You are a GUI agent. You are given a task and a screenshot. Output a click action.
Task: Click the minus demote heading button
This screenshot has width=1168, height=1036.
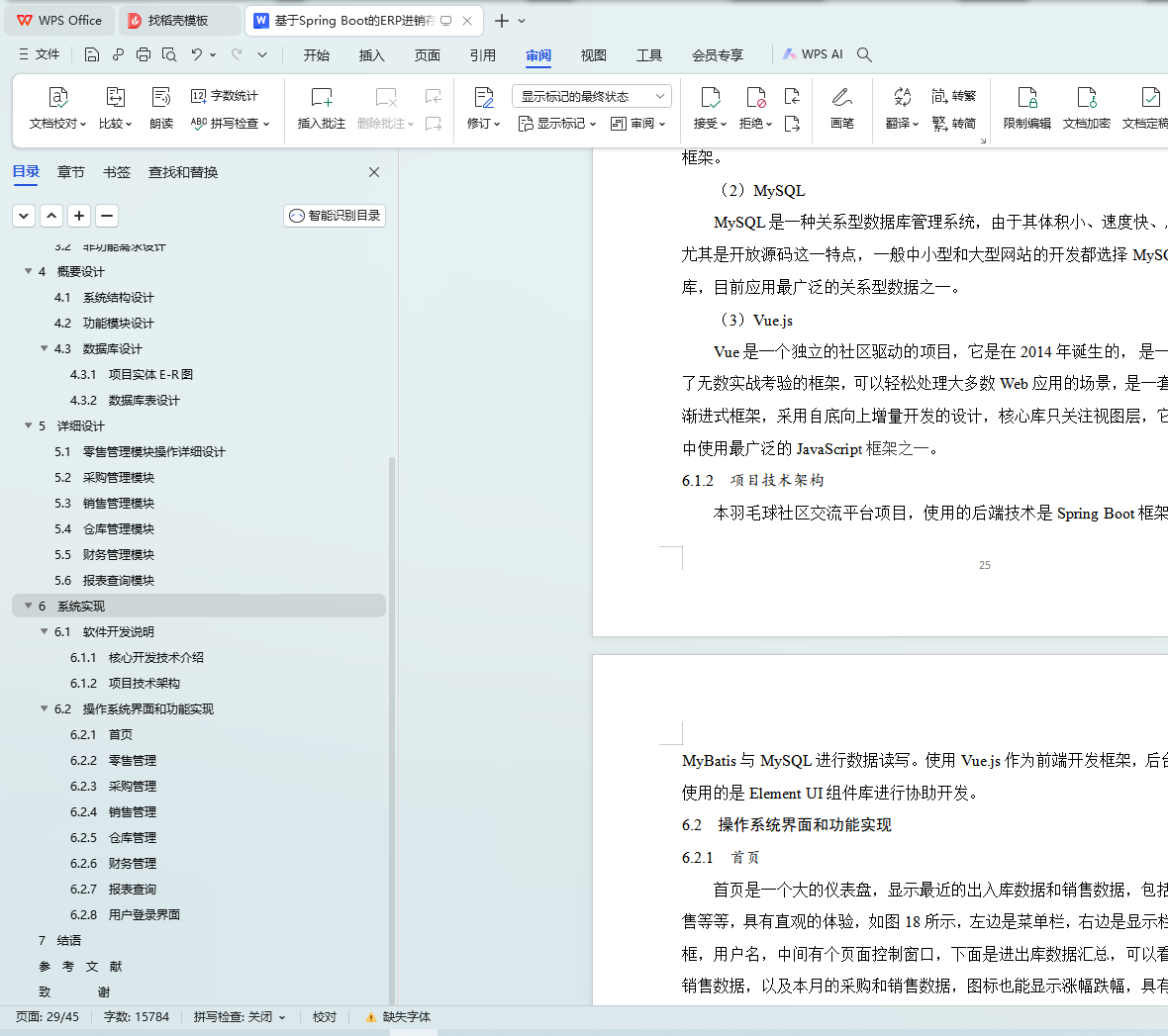107,216
